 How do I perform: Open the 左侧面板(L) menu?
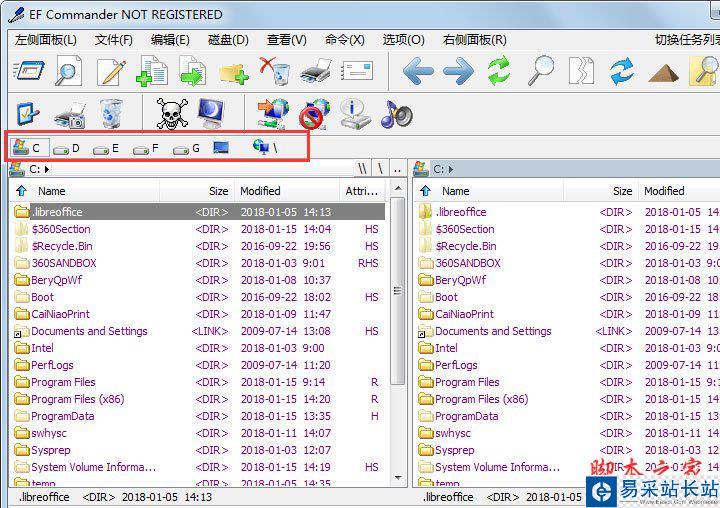click(x=45, y=40)
